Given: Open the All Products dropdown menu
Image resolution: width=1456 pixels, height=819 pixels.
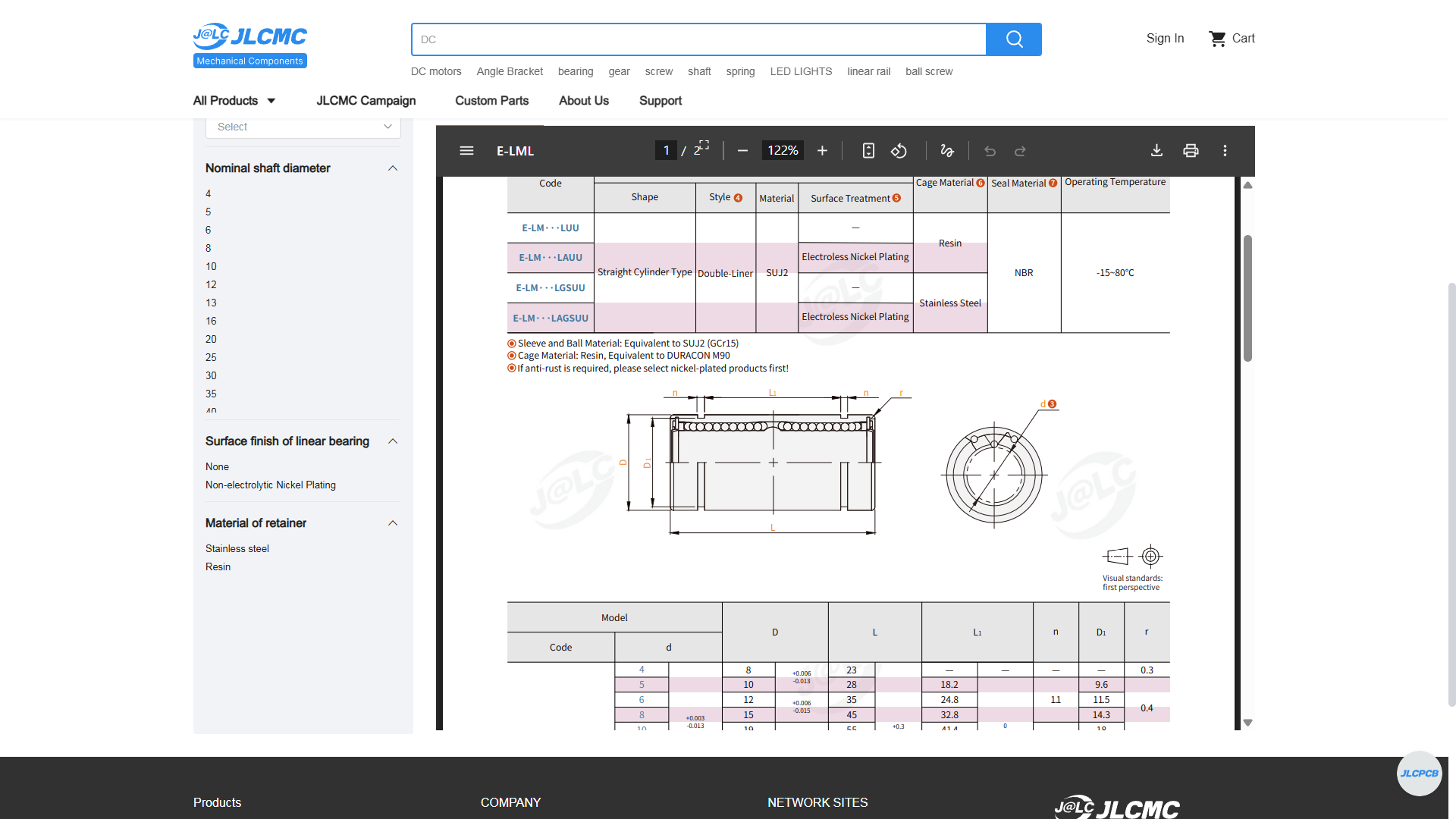Looking at the screenshot, I should point(234,101).
